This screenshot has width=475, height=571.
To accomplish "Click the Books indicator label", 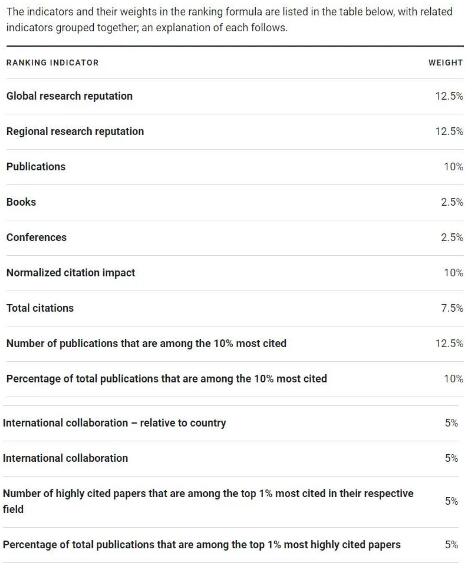I will click(x=21, y=202).
